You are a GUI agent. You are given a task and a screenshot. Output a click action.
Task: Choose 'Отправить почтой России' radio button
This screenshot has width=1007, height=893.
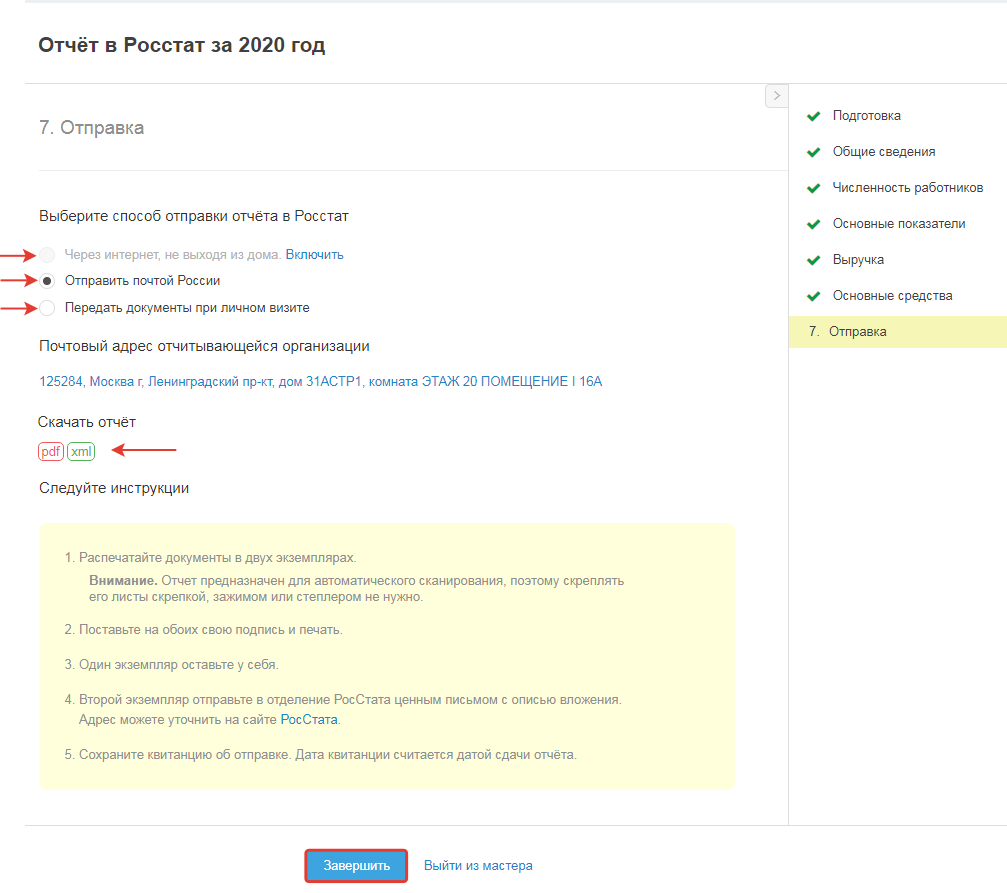[x=47, y=281]
